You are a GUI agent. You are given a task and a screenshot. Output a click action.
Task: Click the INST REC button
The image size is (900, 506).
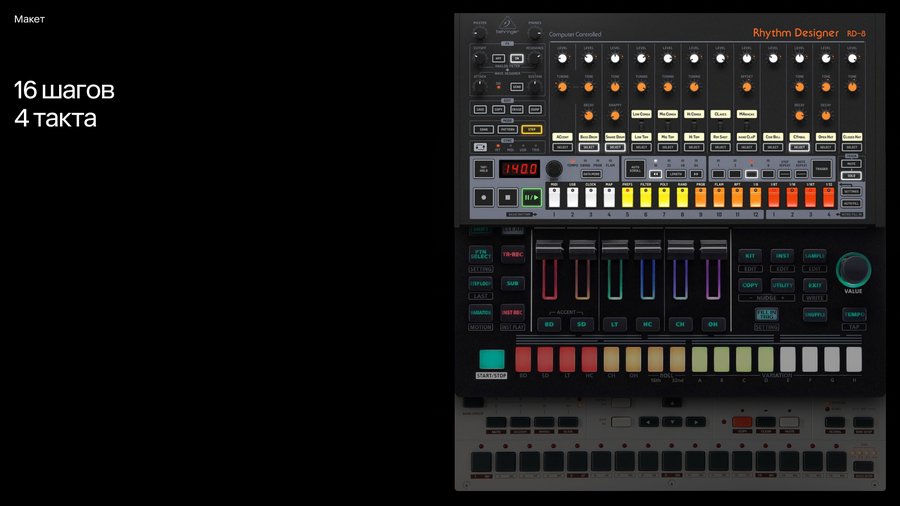coord(512,313)
